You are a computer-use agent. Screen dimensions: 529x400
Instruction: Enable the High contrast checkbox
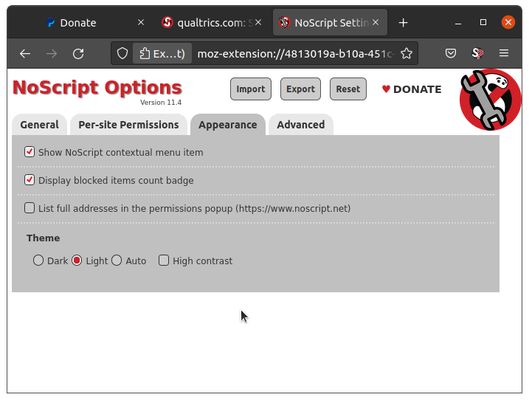[164, 260]
